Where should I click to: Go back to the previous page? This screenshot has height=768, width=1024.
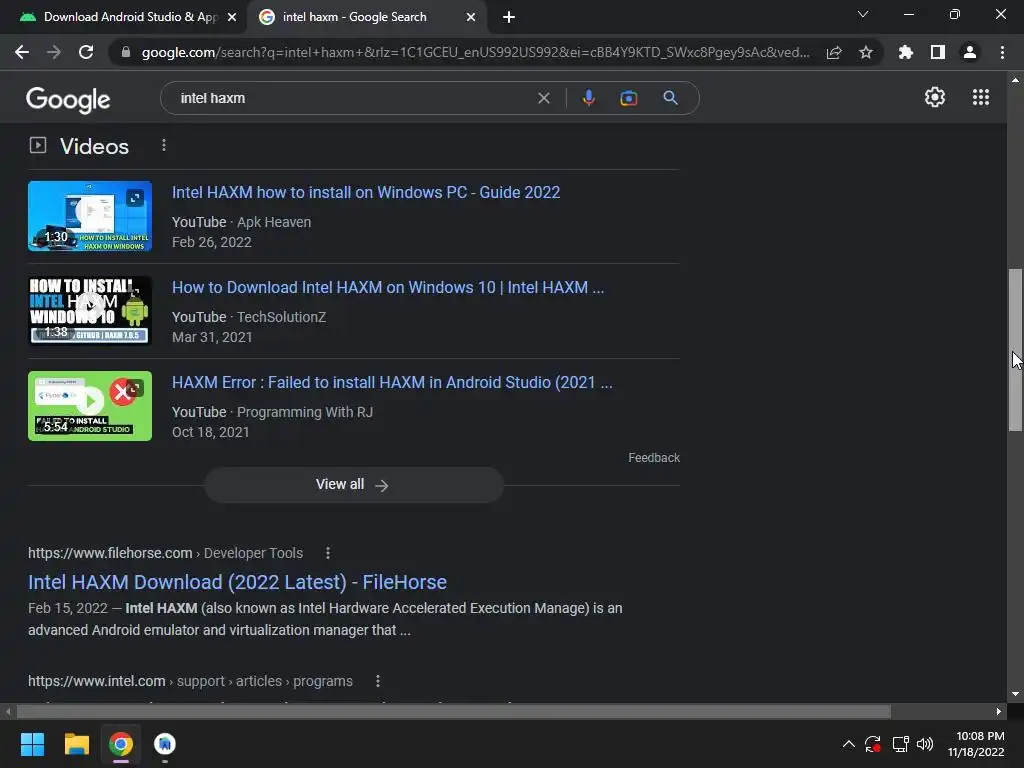22,52
